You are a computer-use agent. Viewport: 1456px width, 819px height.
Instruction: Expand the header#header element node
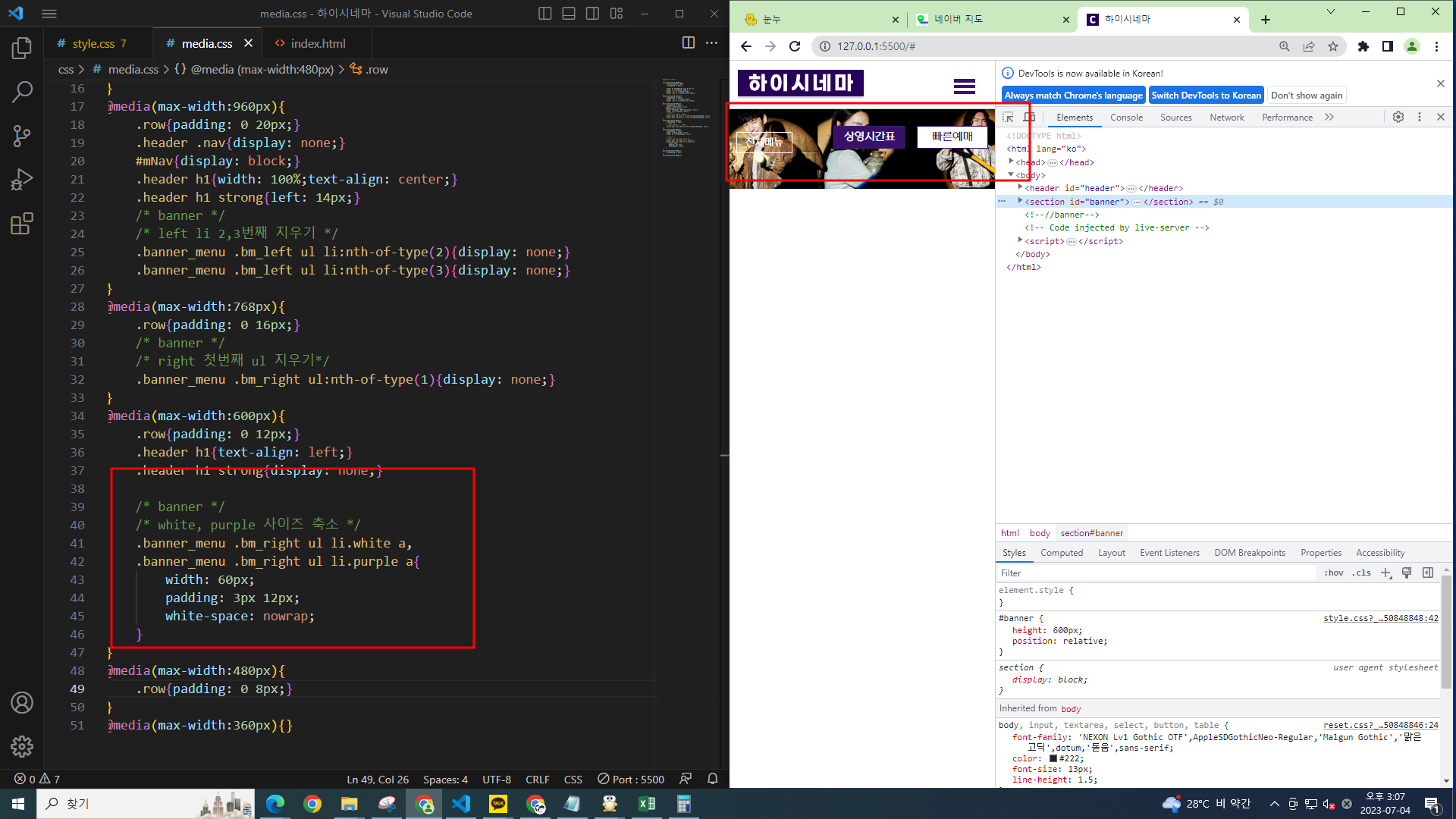1020,187
